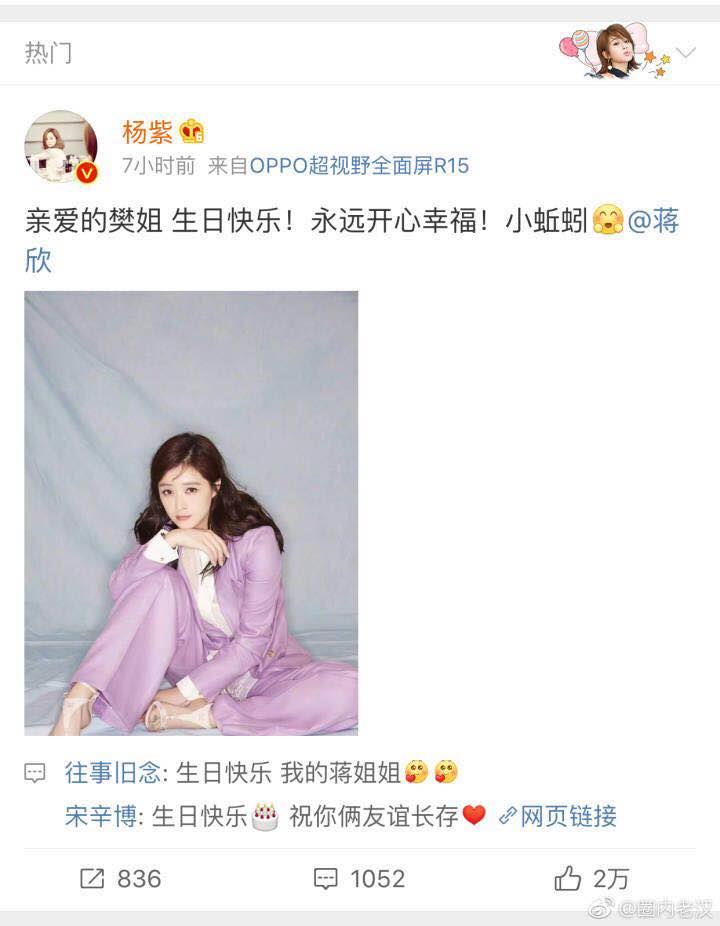Open commenter 往事旧念's profile
Screen dimensions: 720x926
(112, 772)
